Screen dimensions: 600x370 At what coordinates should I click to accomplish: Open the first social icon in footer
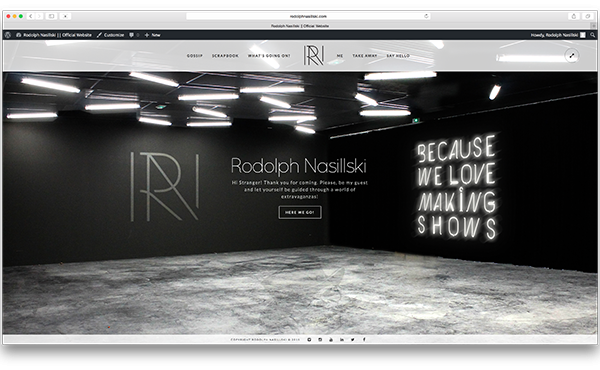click(x=309, y=339)
